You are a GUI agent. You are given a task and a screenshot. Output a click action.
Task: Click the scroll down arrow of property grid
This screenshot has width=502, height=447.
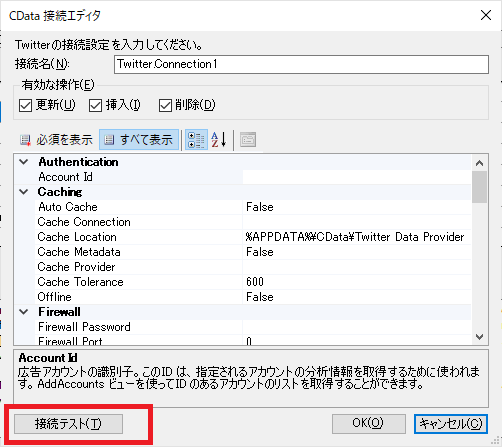pyautogui.click(x=480, y=337)
